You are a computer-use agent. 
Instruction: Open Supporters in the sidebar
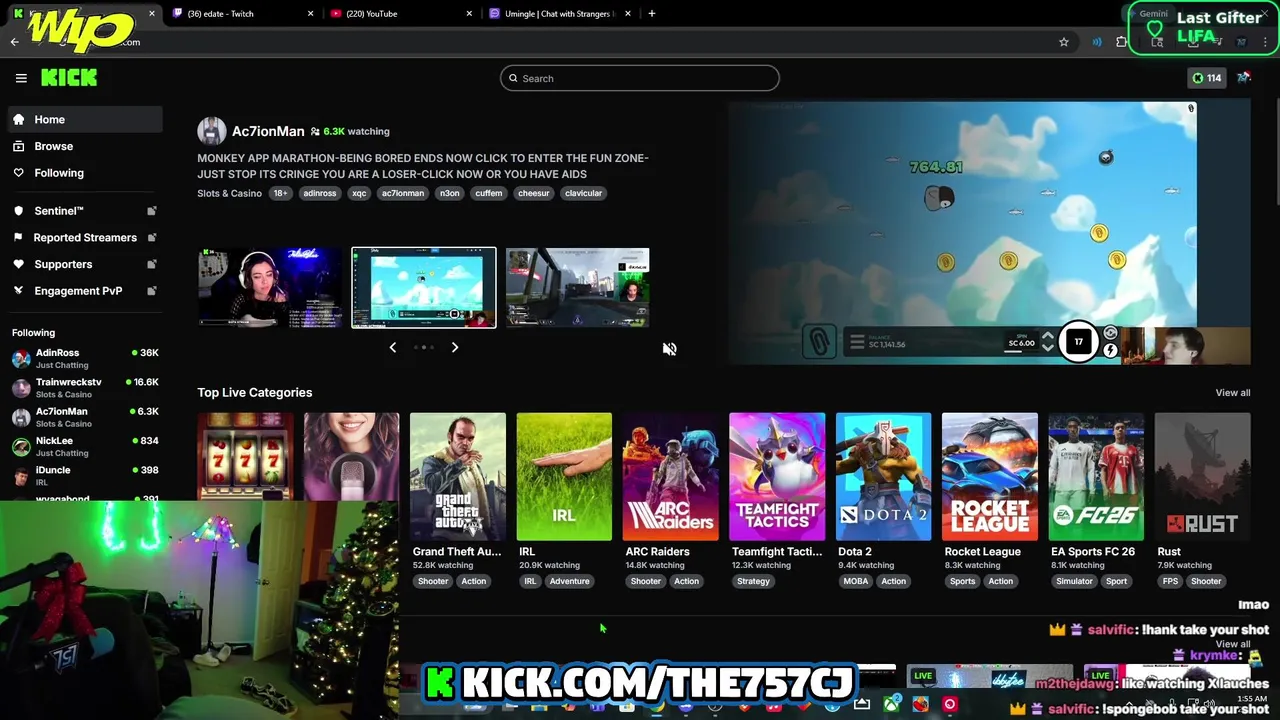coord(85,264)
